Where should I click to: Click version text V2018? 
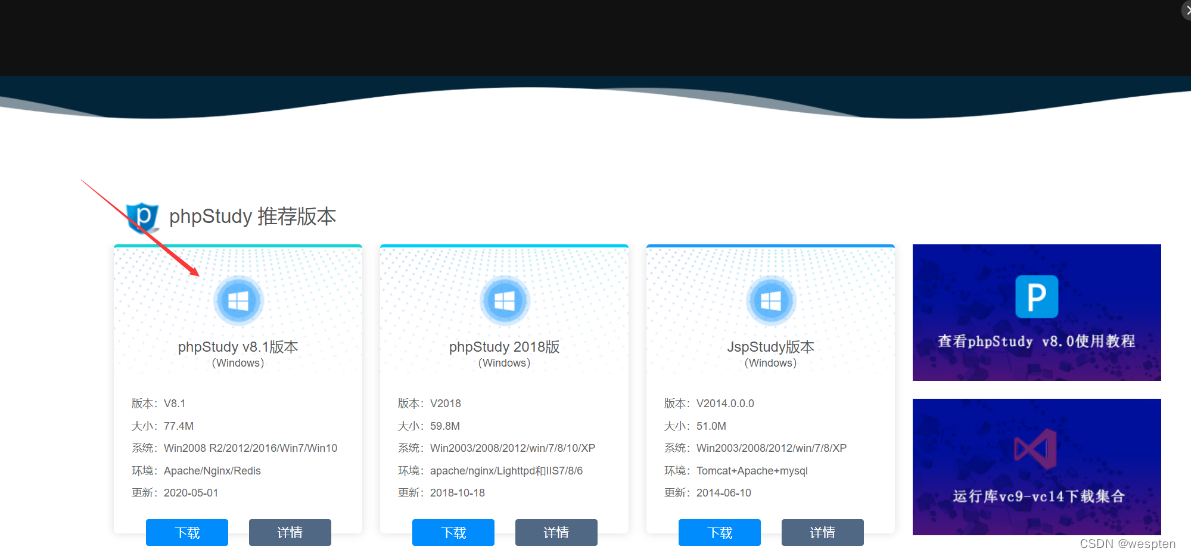[446, 403]
